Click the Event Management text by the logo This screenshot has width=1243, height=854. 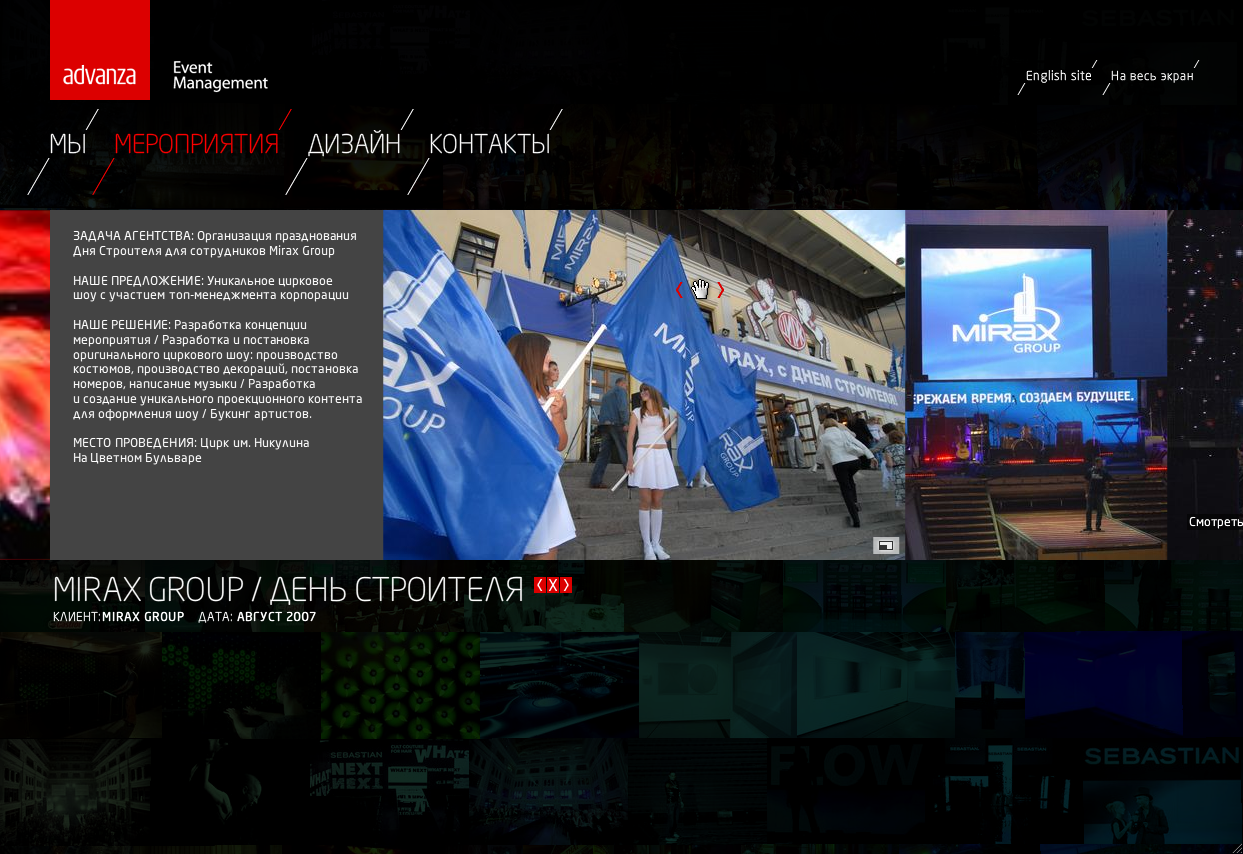(x=220, y=76)
